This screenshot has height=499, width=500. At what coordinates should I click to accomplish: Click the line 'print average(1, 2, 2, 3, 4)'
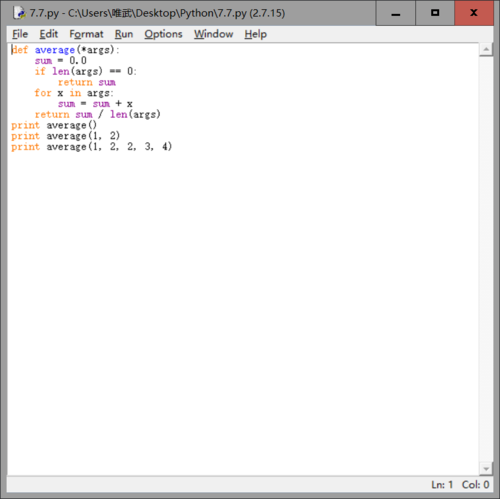(x=92, y=147)
